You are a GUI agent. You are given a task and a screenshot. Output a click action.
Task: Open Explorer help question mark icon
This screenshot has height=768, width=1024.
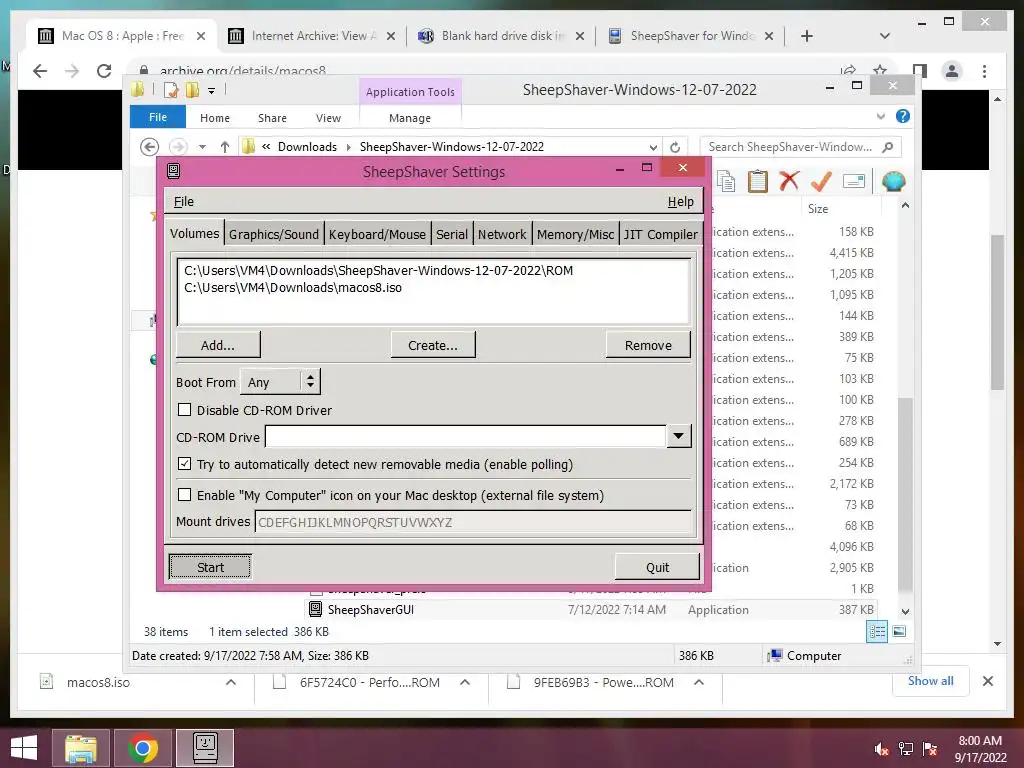click(903, 116)
